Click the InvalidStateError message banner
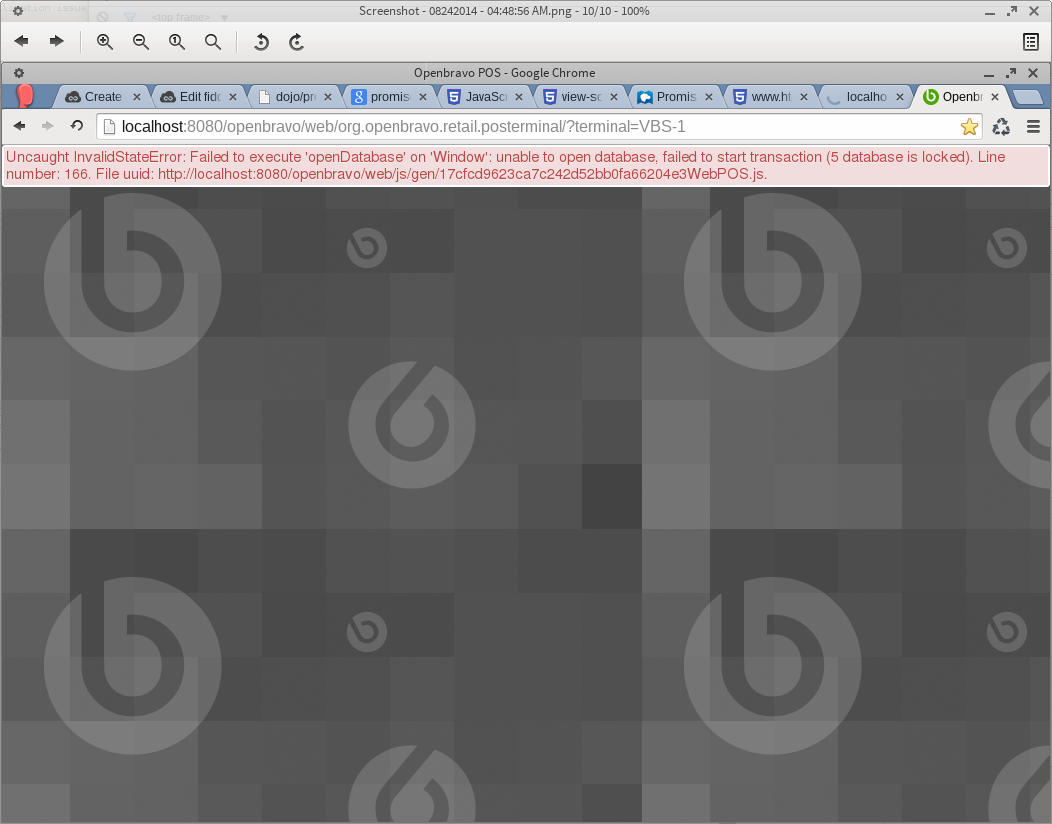Viewport: 1052px width, 824px height. pyautogui.click(x=526, y=165)
